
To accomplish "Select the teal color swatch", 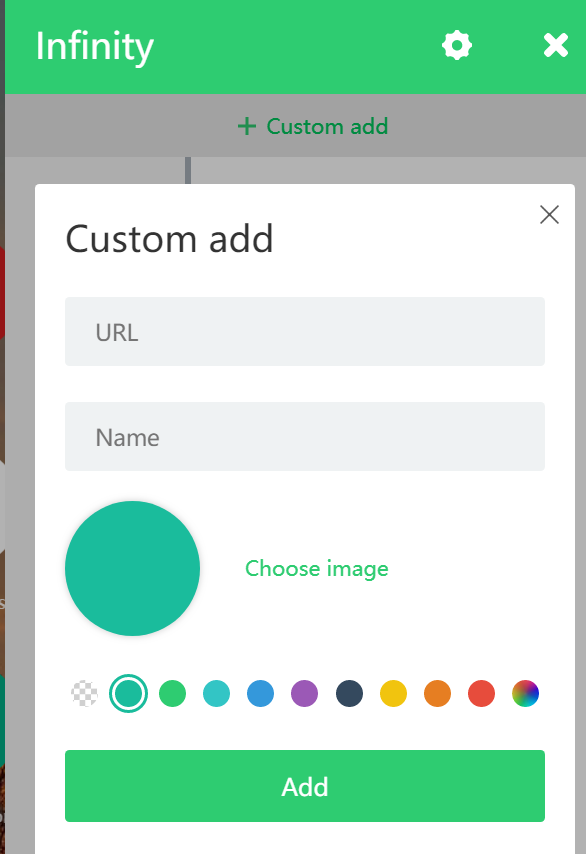I will click(x=129, y=694).
